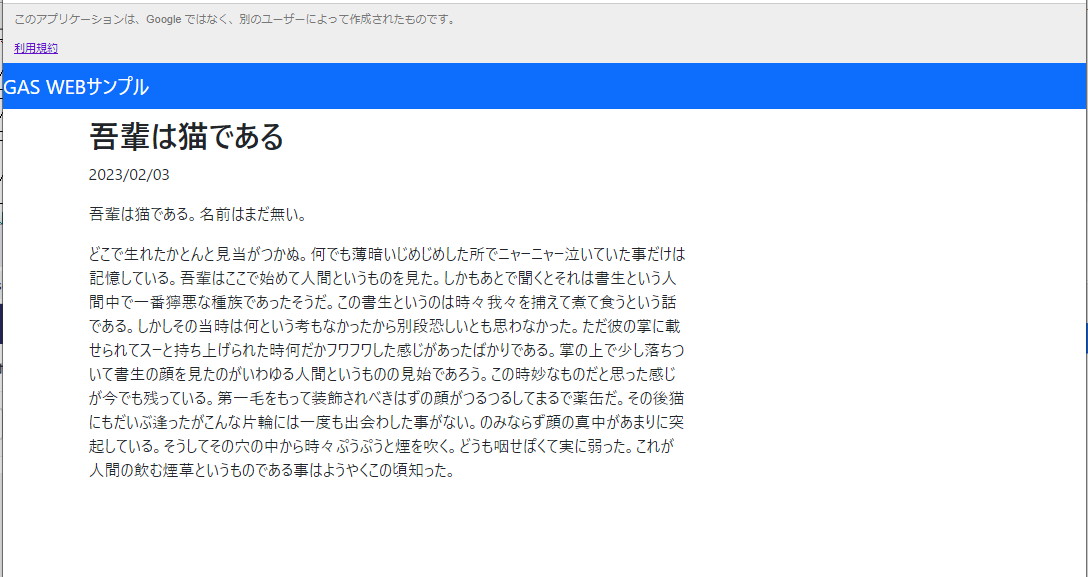
Task: Click the sentence 吾輩は猫である。名前はまだ無い。
Action: pyautogui.click(x=198, y=215)
